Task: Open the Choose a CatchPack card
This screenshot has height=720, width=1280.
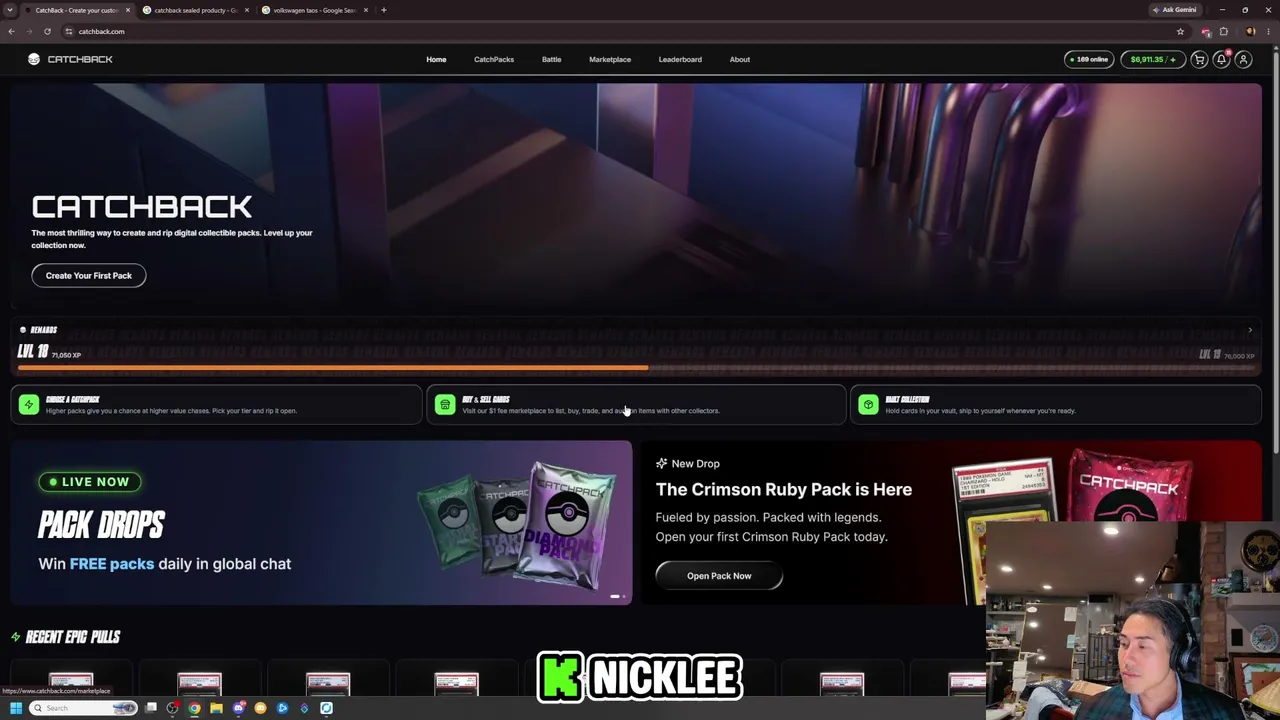Action: pos(217,405)
